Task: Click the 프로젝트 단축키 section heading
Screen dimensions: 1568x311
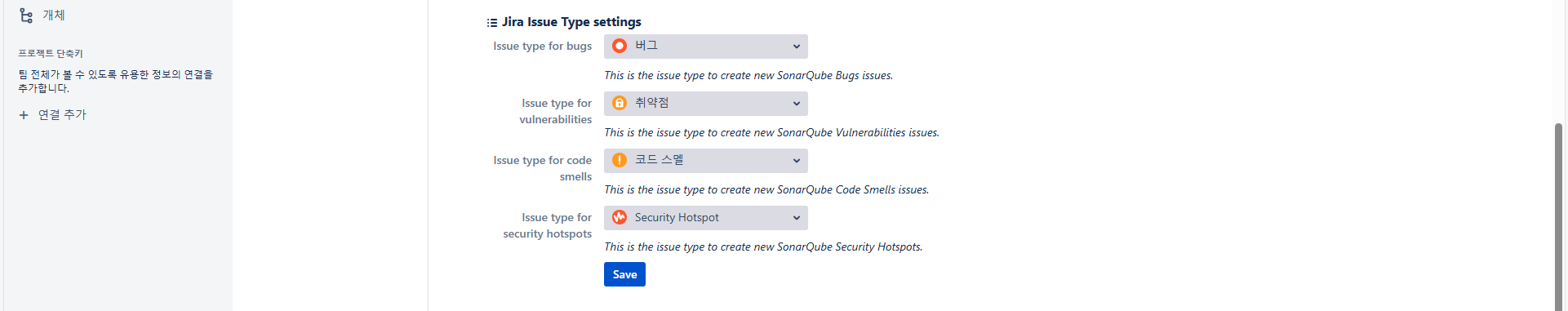Action: (x=51, y=54)
